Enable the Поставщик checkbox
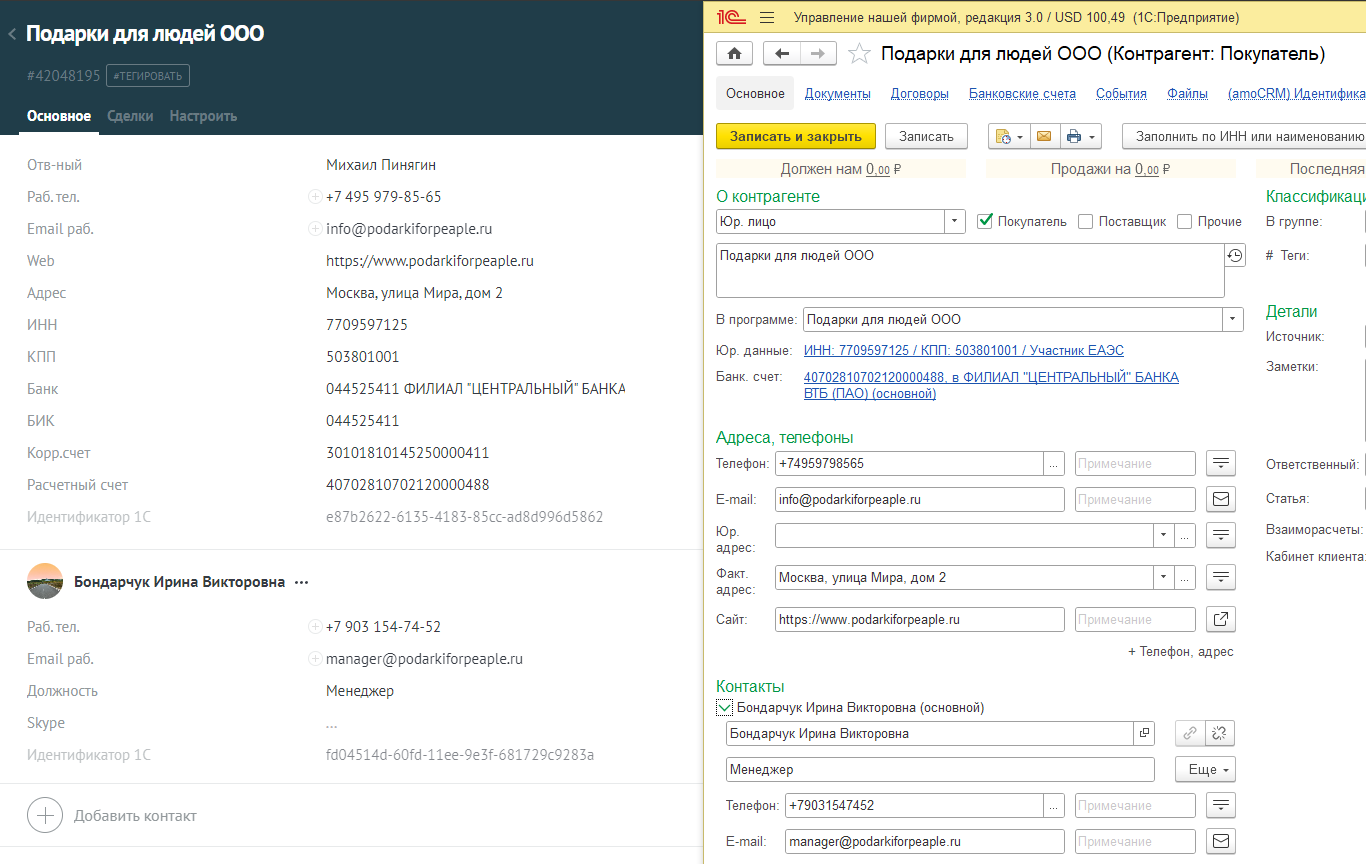The image size is (1366, 864). coord(1085,221)
